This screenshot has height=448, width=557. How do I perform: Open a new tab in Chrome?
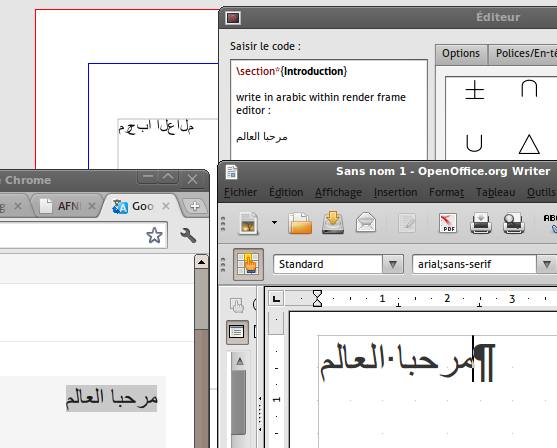point(194,206)
